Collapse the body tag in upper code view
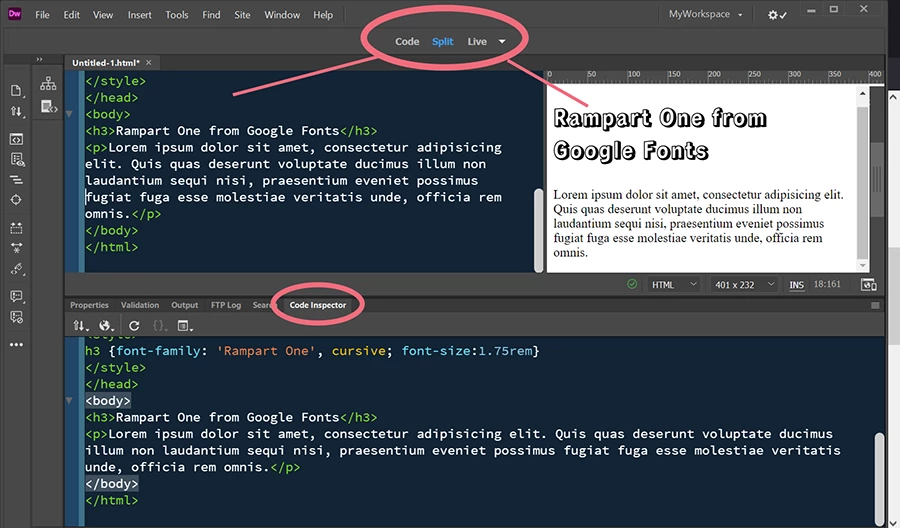Image resolution: width=900 pixels, height=528 pixels. [69, 114]
